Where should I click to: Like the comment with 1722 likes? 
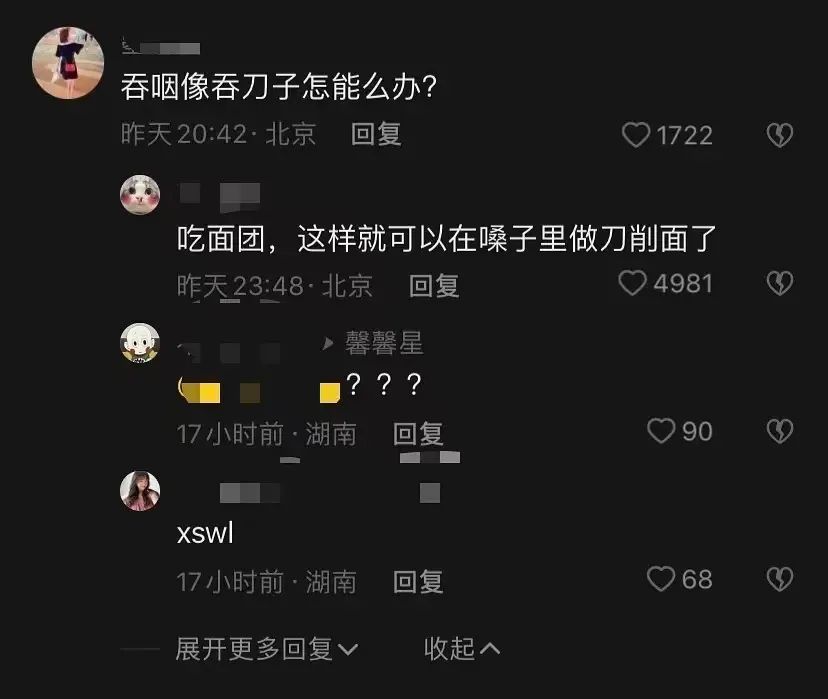click(636, 135)
